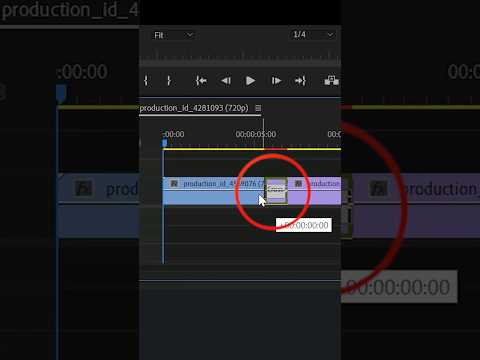Click the blue timeline playhead marker
This screenshot has width=480, height=360.
[164, 143]
